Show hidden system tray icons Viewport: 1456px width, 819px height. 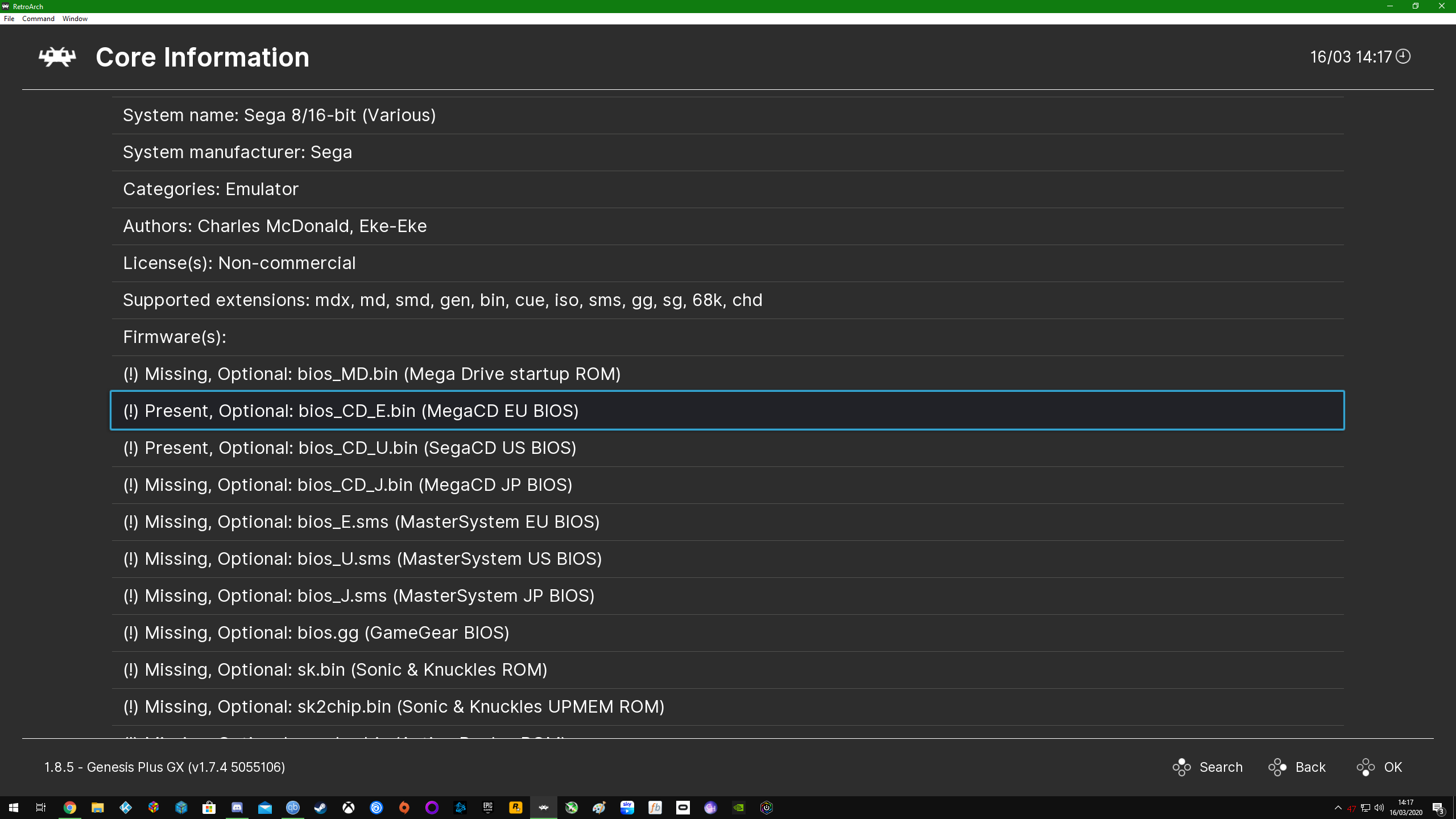click(x=1338, y=808)
